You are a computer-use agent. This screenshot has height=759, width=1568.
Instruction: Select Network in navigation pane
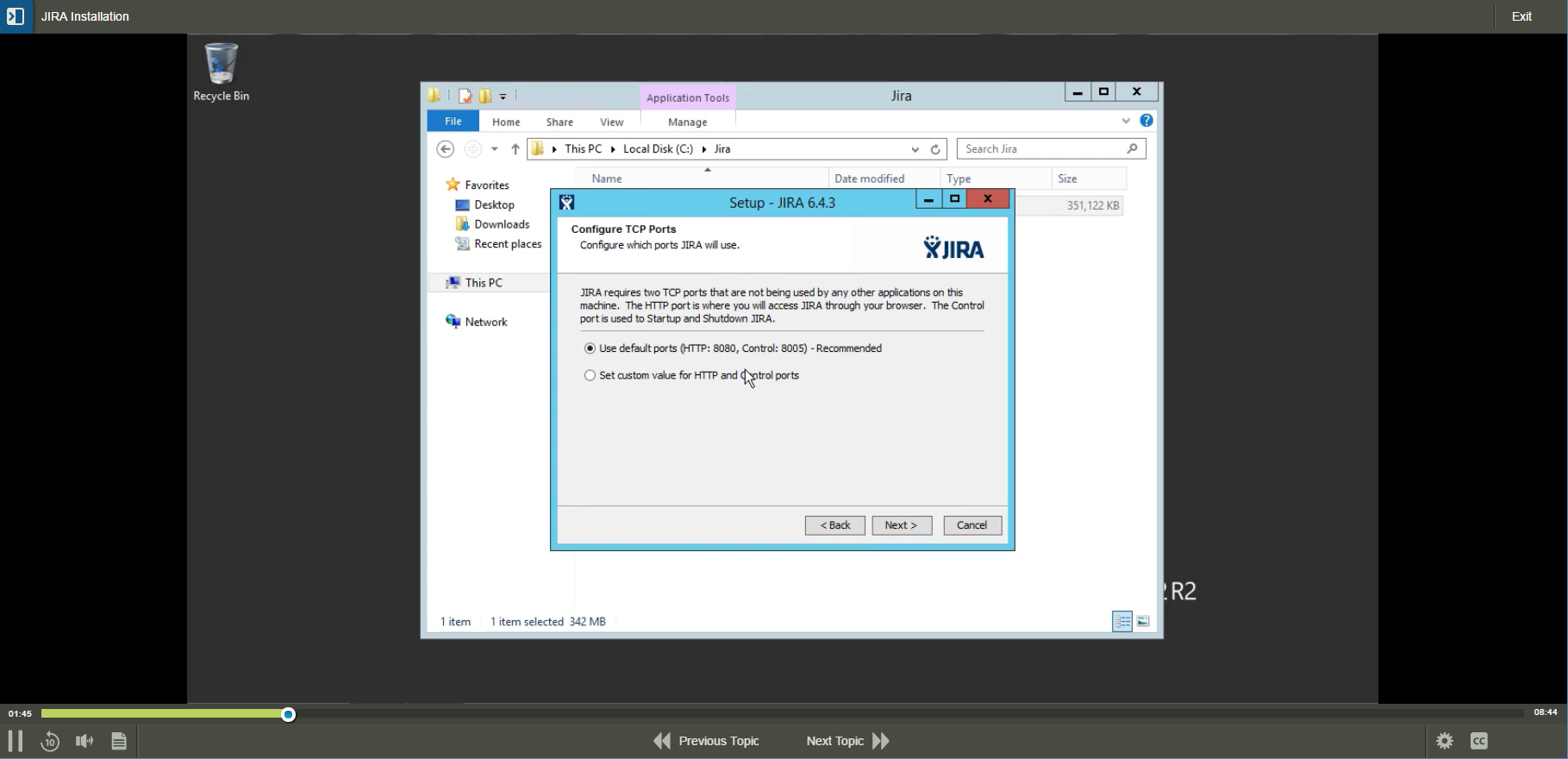point(486,322)
